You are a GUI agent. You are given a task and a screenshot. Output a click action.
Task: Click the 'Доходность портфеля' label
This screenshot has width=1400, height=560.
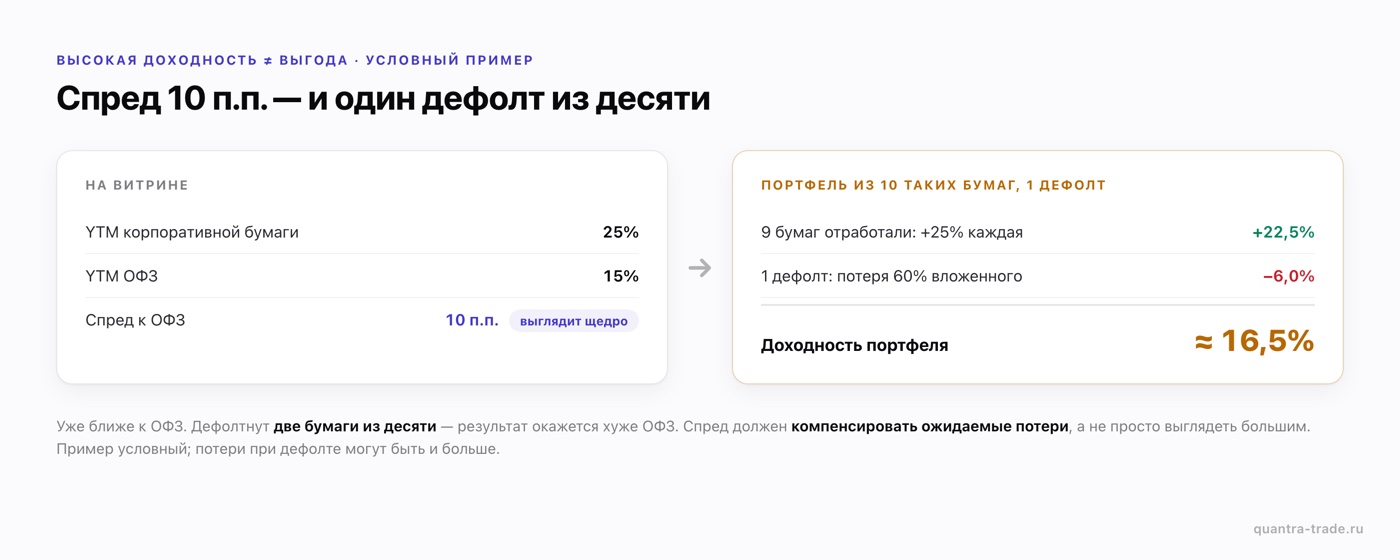point(855,345)
